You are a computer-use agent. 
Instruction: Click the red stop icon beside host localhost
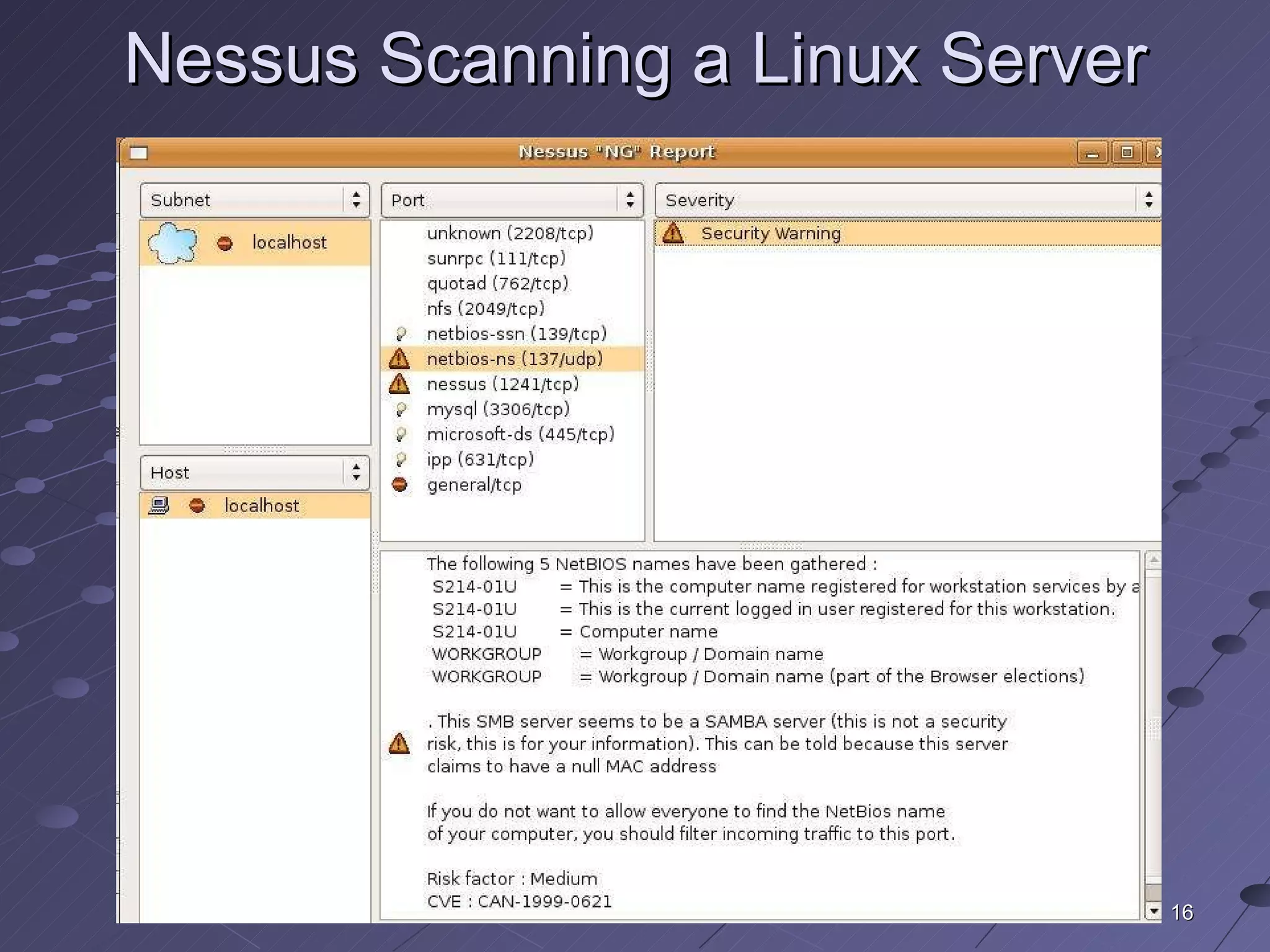click(197, 506)
